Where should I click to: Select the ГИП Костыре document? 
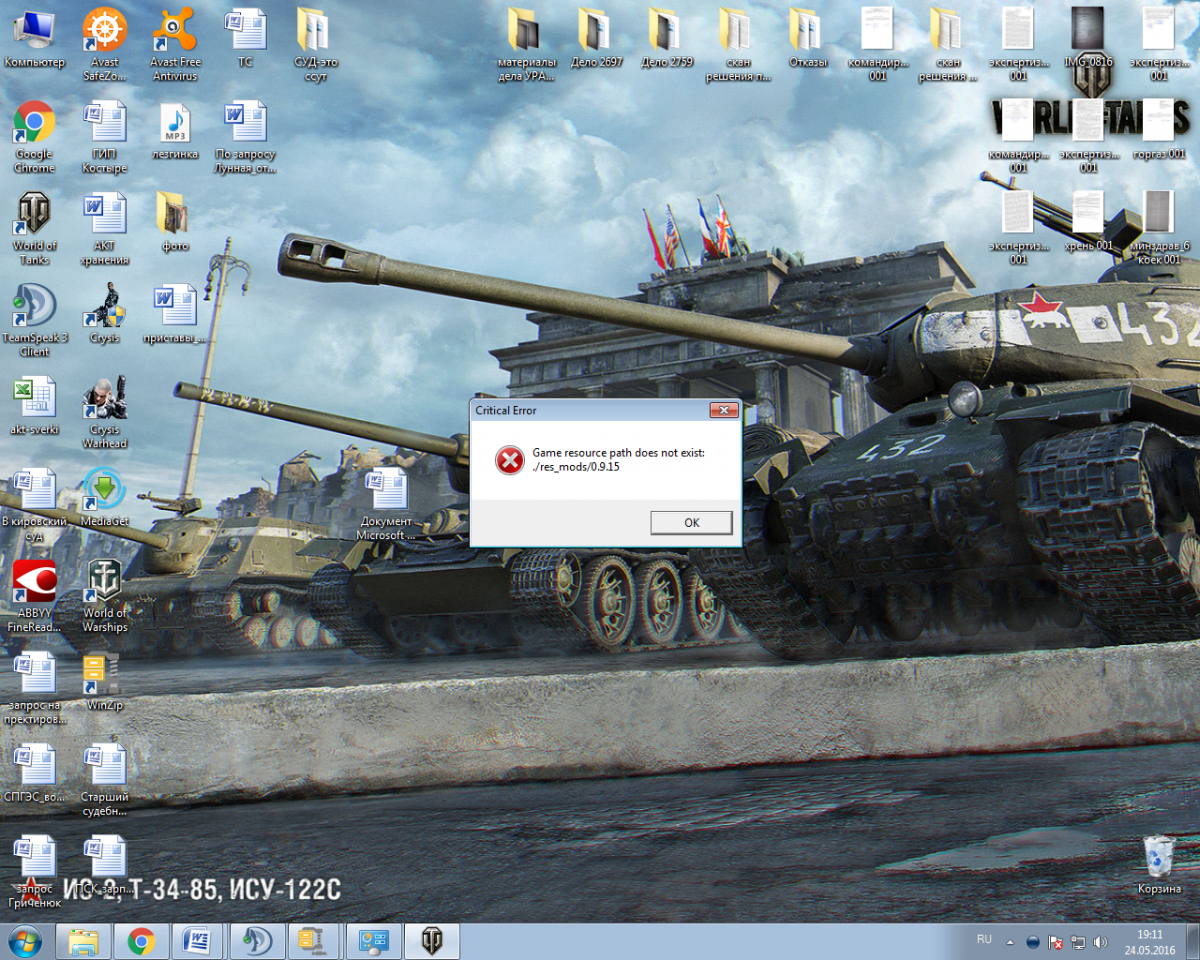click(x=105, y=137)
